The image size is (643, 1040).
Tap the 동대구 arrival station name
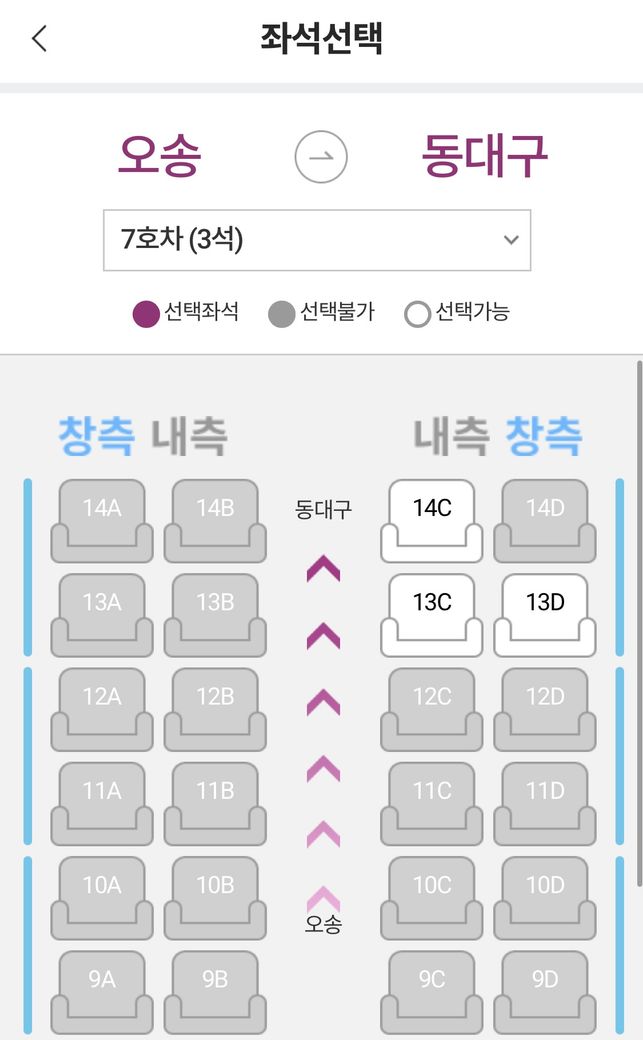click(485, 155)
